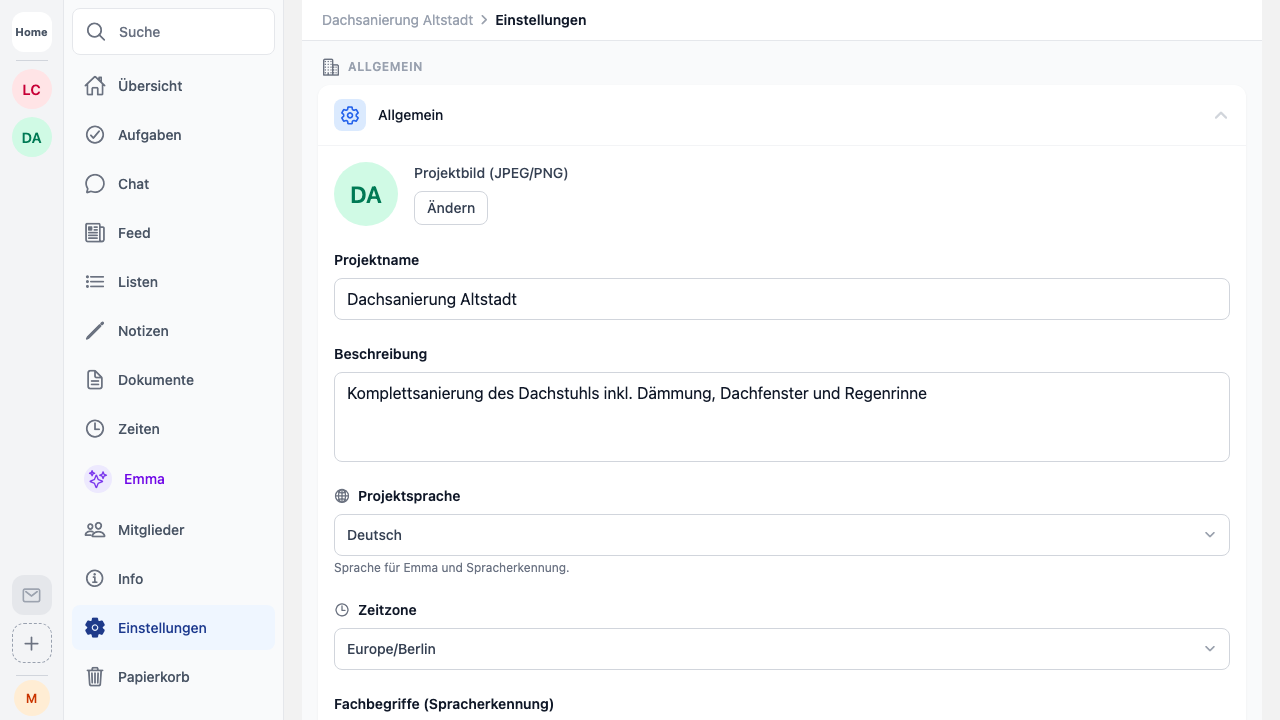Collapse the Allgemein section chevron
This screenshot has width=1280, height=720.
click(1220, 115)
